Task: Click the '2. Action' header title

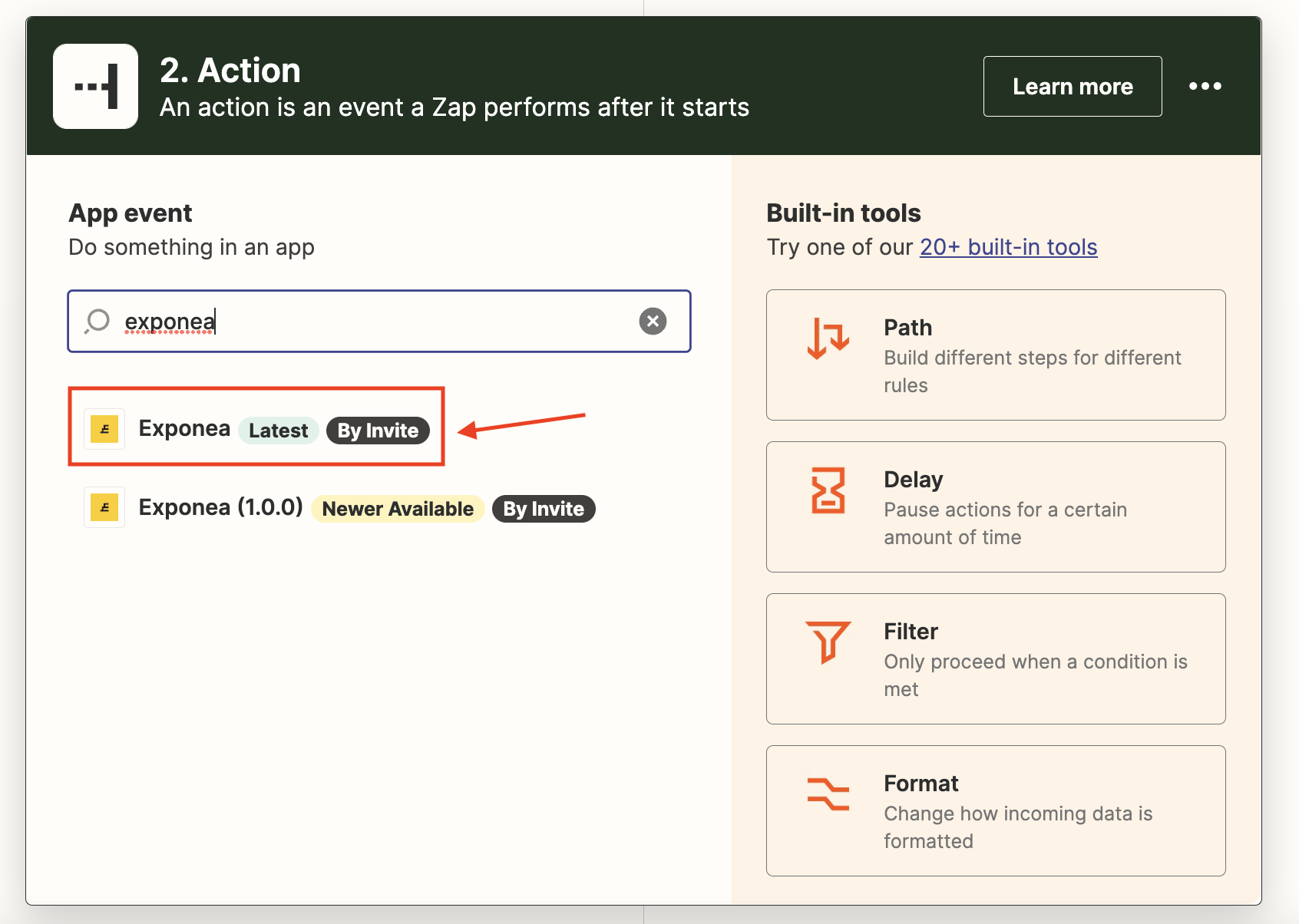Action: tap(230, 71)
